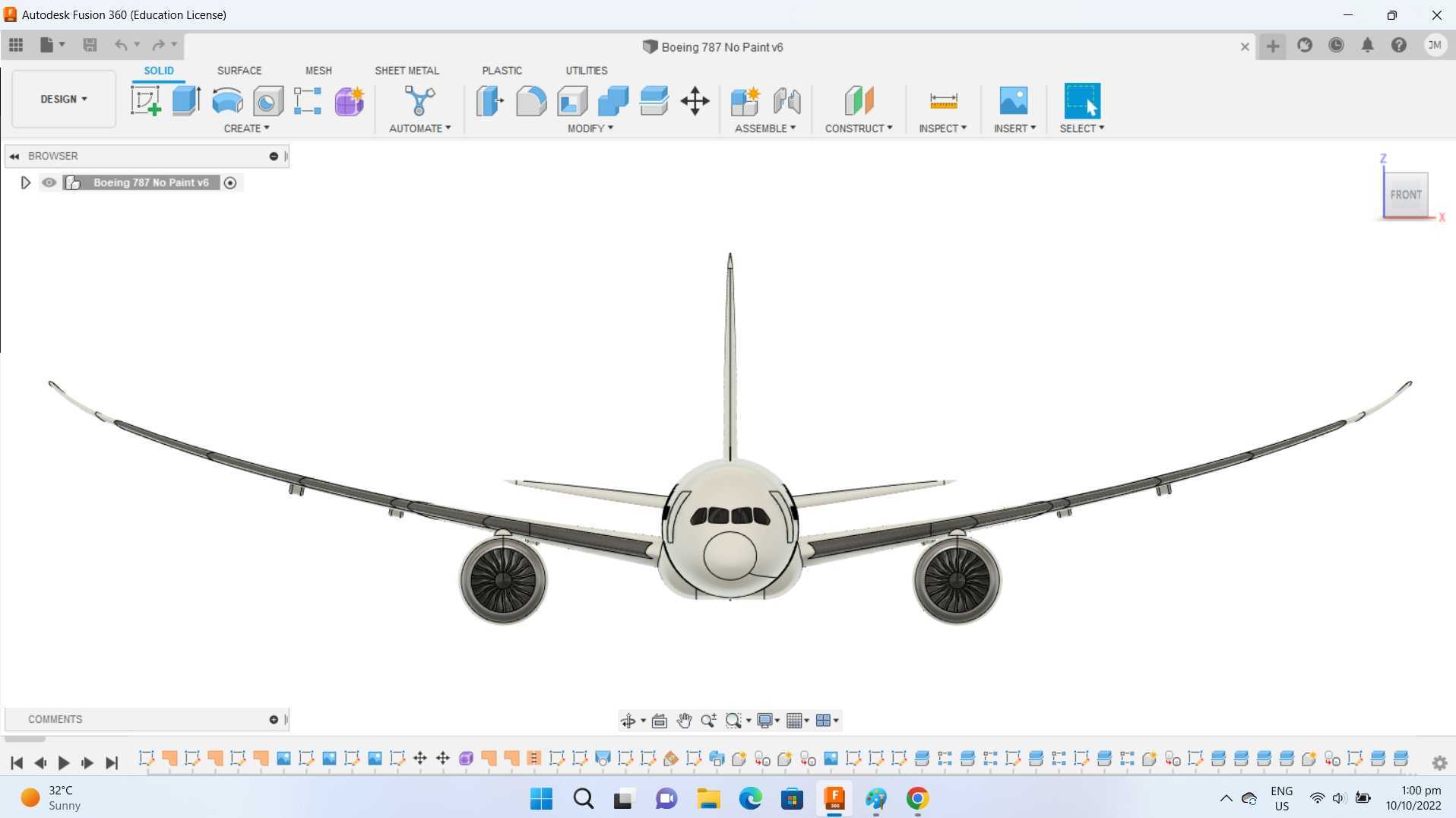
Task: Hide the Browser panel using double arrows
Action: coord(14,156)
